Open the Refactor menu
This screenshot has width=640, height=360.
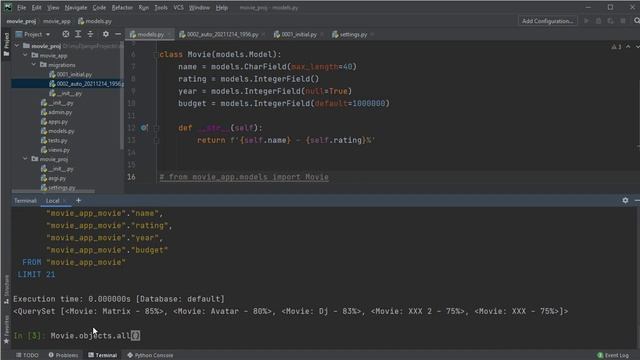tap(122, 8)
